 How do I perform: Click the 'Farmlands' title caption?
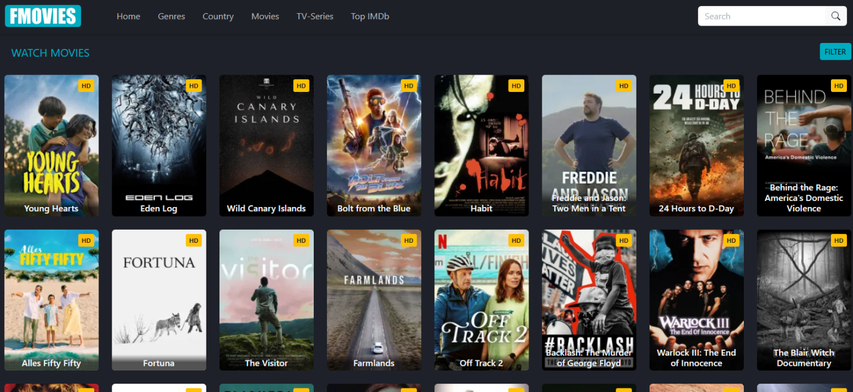(x=374, y=363)
